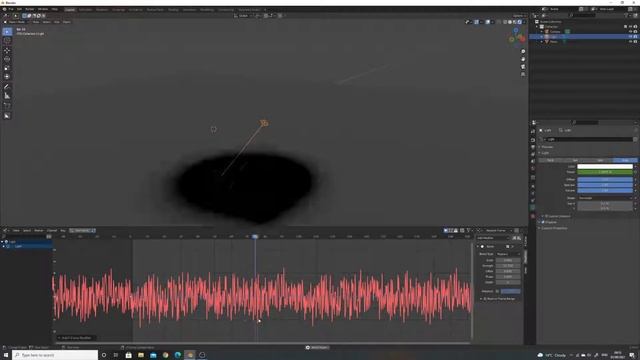Click the Blender logo menu icon

(4, 9)
